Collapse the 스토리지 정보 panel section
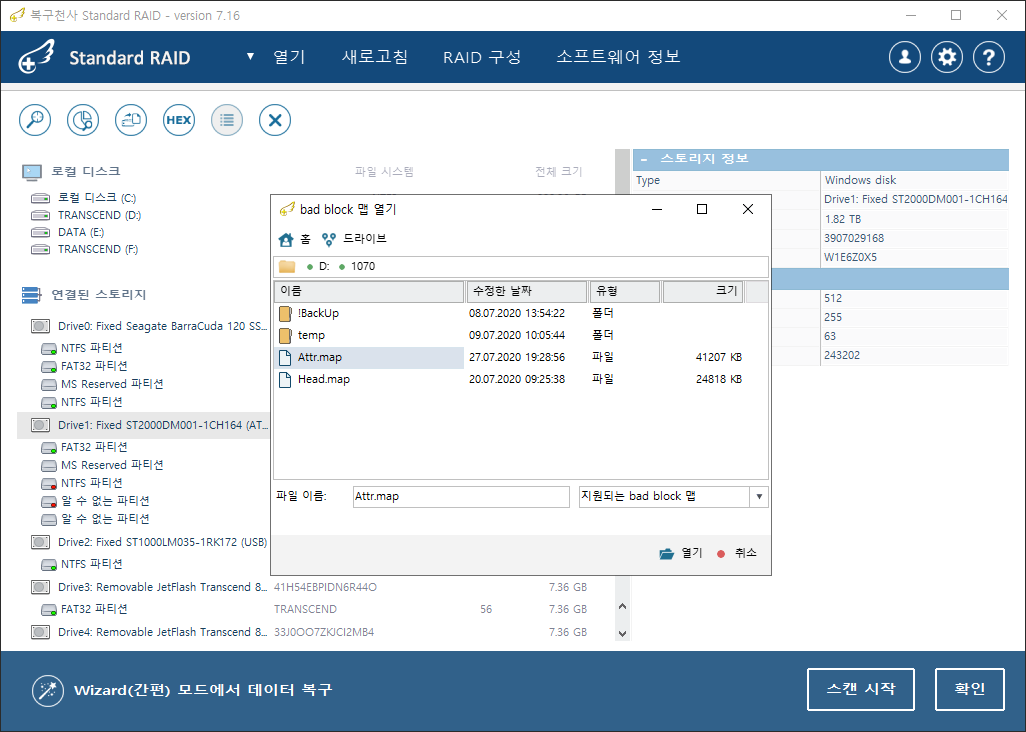 (x=645, y=159)
